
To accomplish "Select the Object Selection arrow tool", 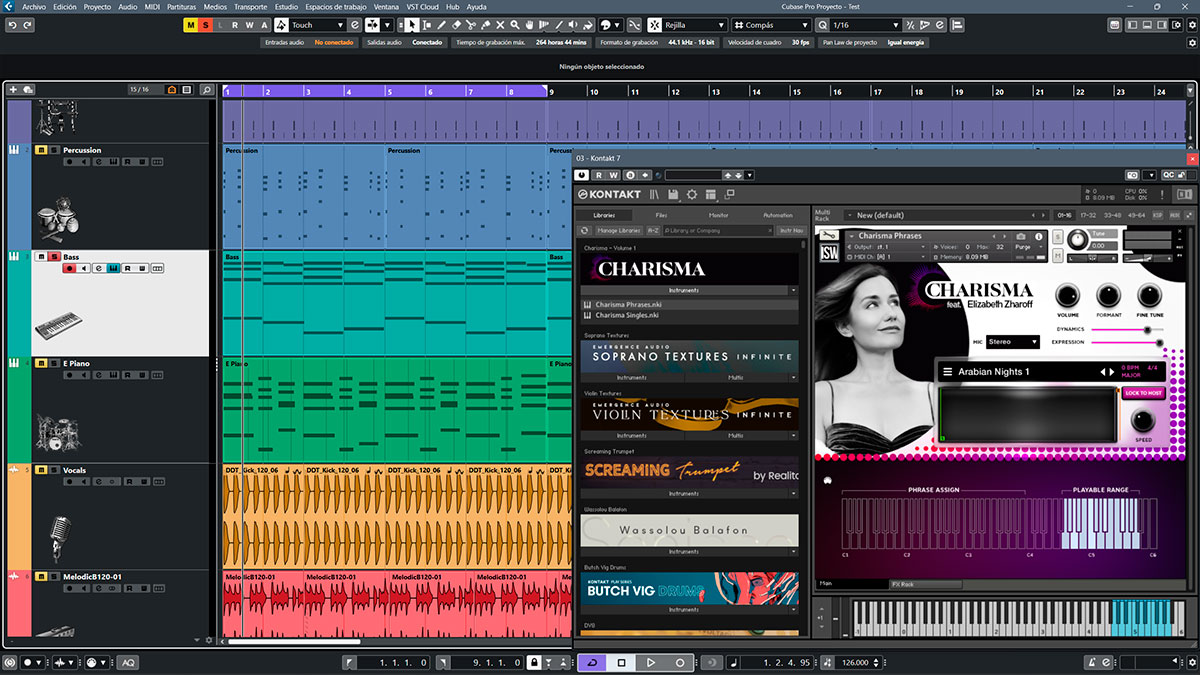I will tap(414, 24).
